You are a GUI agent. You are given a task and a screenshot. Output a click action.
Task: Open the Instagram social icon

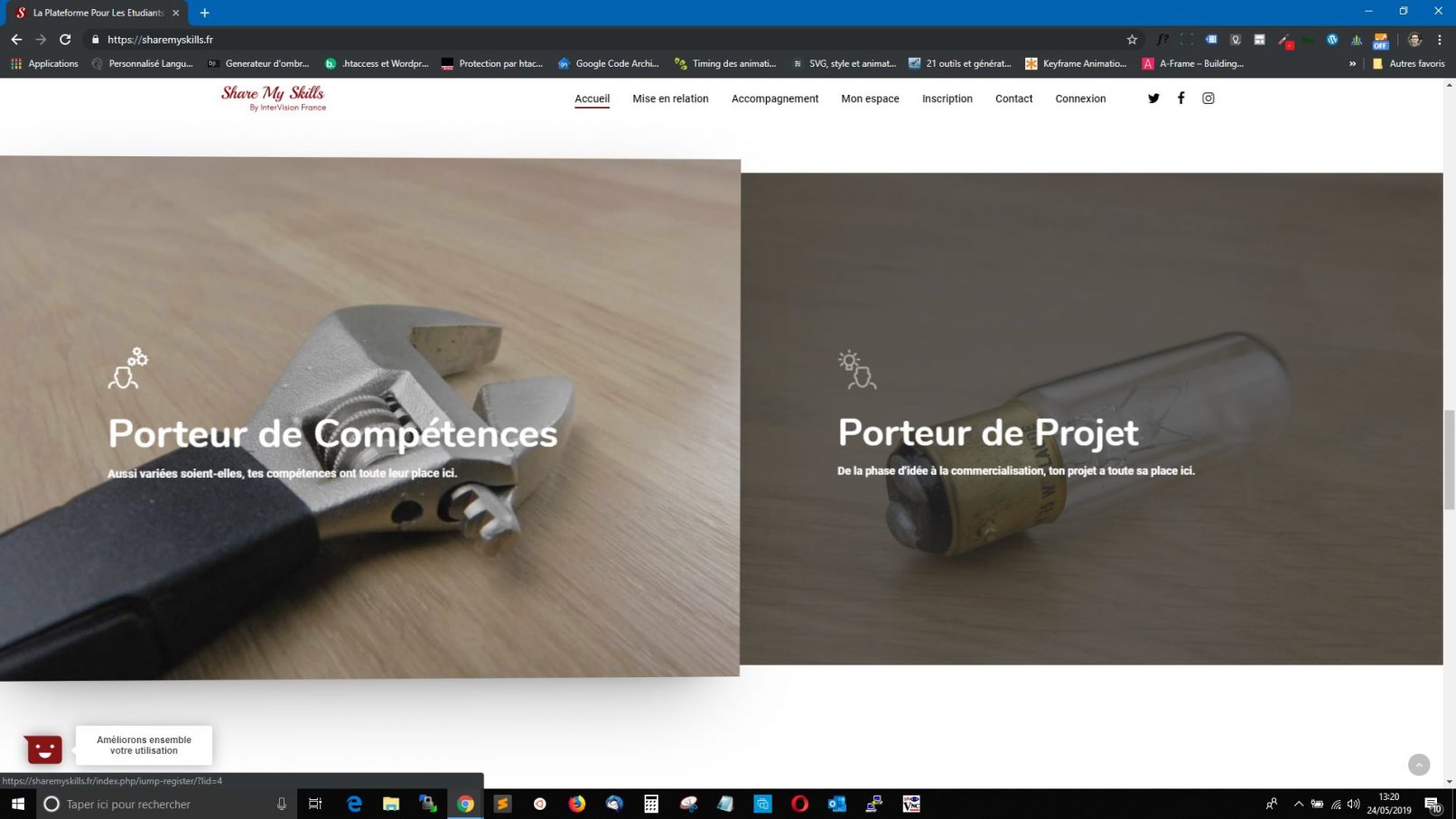(x=1209, y=98)
